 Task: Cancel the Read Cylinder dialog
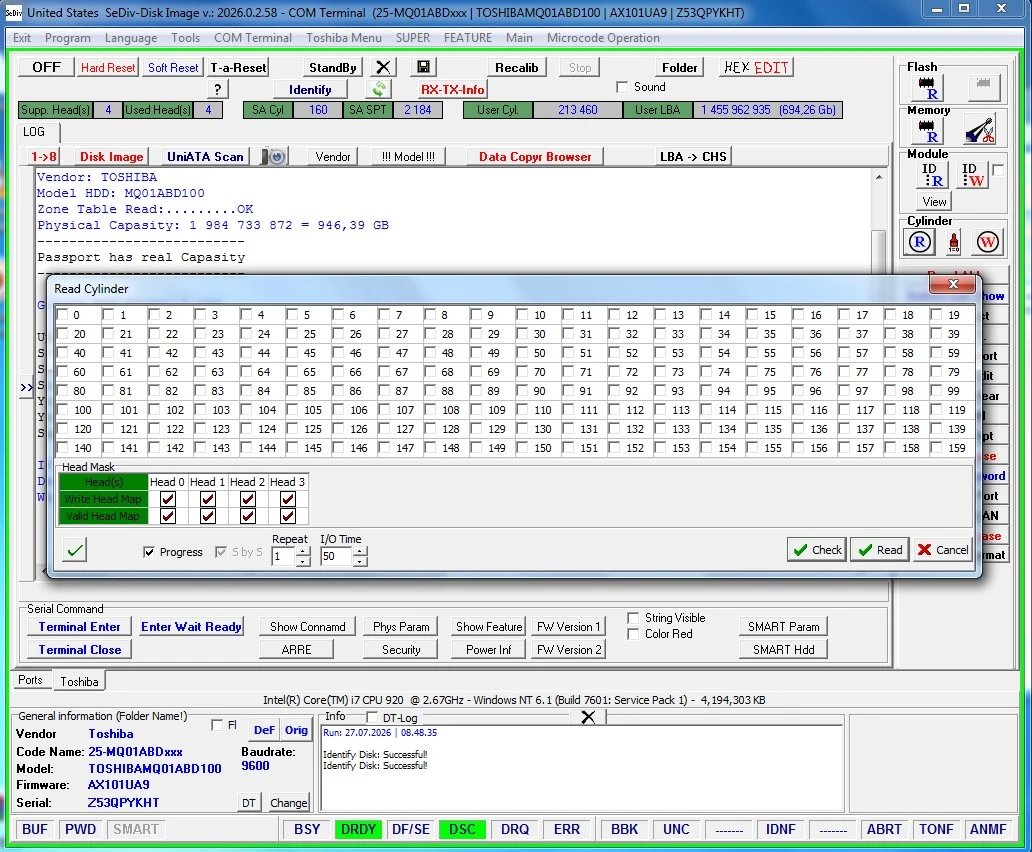pyautogui.click(x=942, y=550)
